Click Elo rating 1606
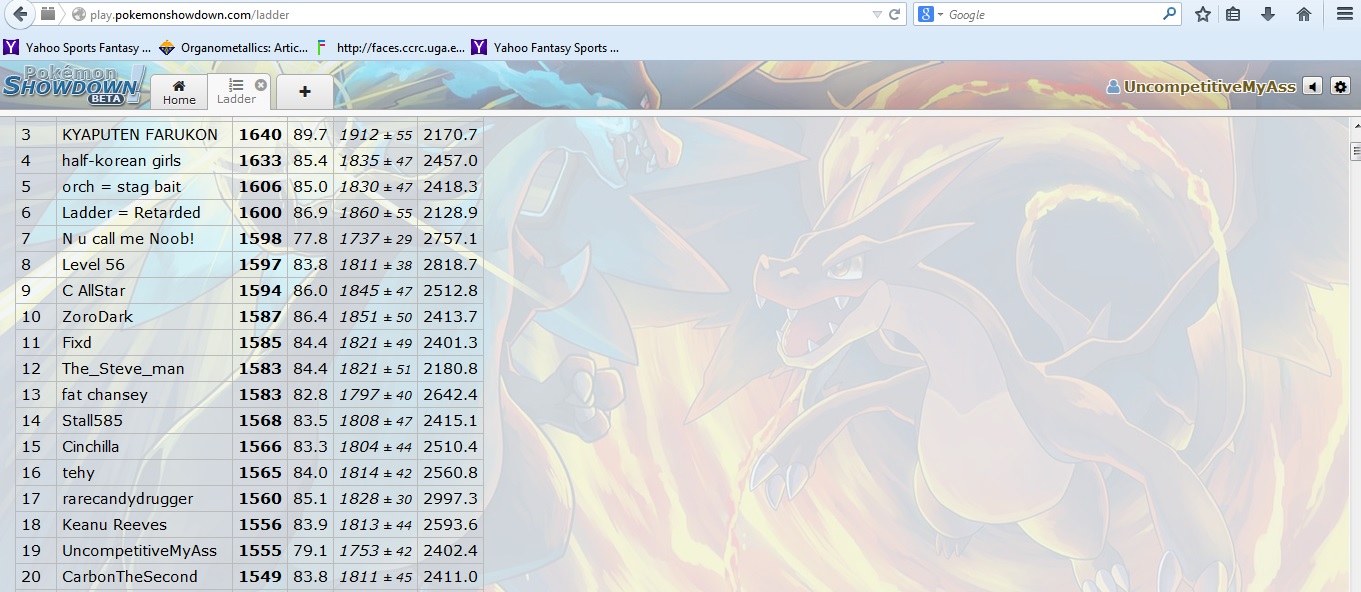The height and width of the screenshot is (592, 1361). click(x=260, y=186)
